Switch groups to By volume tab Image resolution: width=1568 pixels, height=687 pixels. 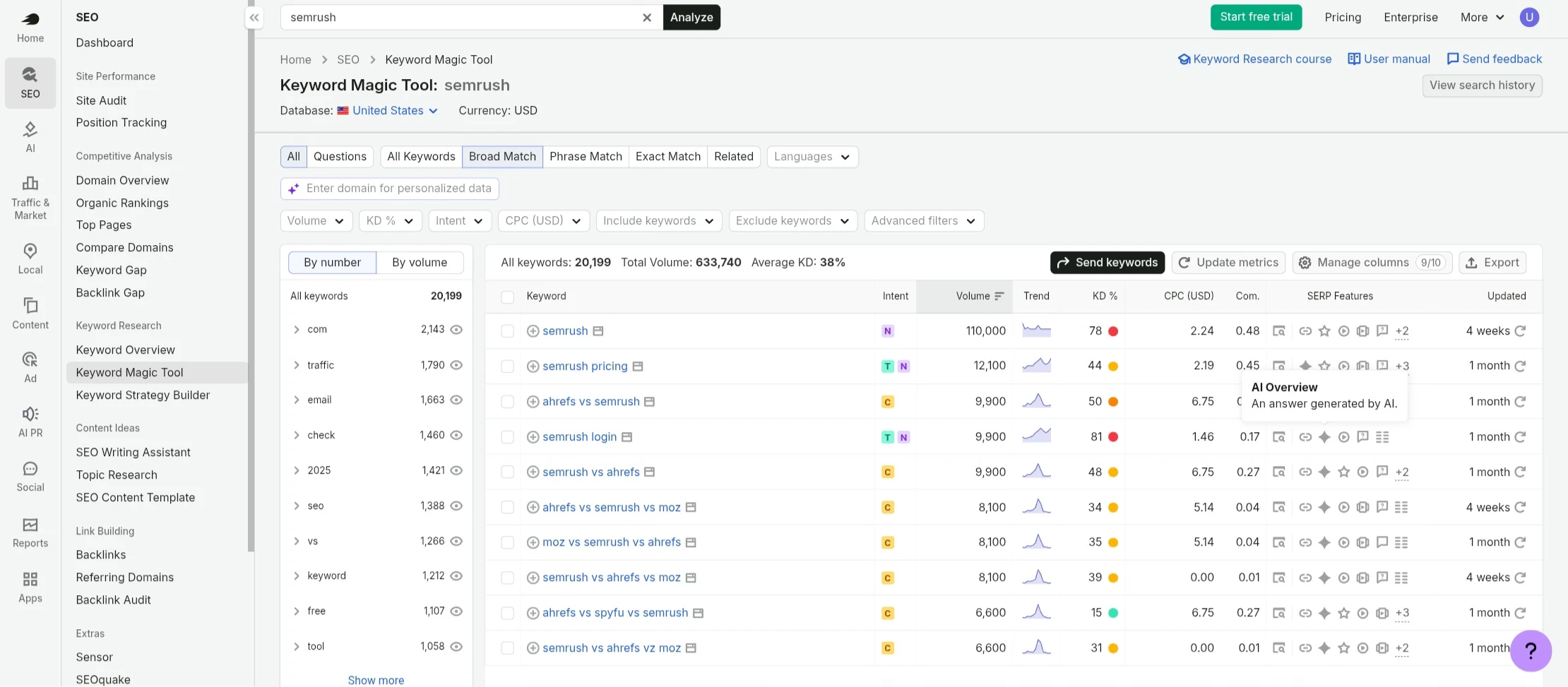(420, 263)
